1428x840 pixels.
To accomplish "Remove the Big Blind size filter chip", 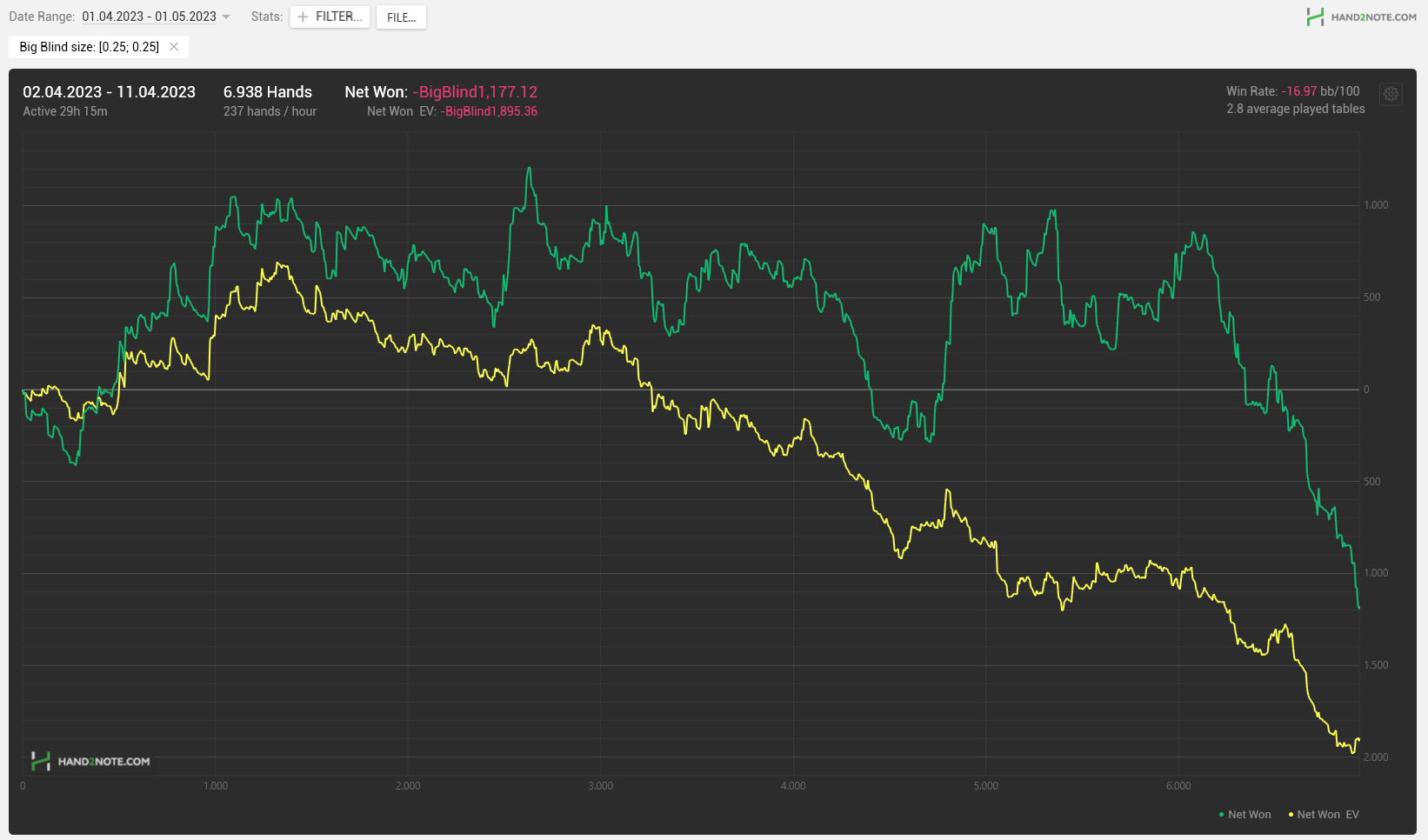I will click(174, 47).
